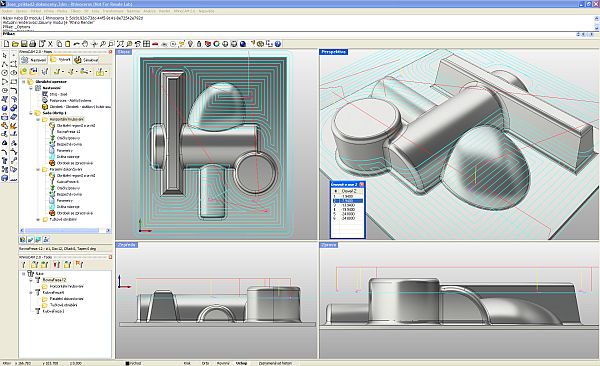This screenshot has width=600, height=366.
Task: Collapse the root node of the tools tree
Action: click(x=23, y=274)
